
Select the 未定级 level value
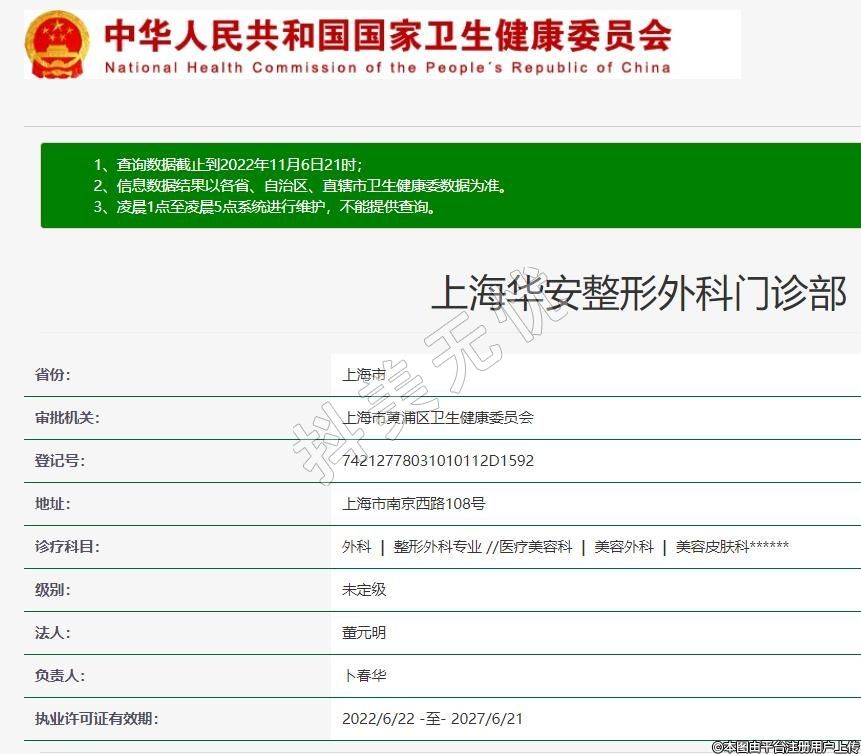point(364,590)
